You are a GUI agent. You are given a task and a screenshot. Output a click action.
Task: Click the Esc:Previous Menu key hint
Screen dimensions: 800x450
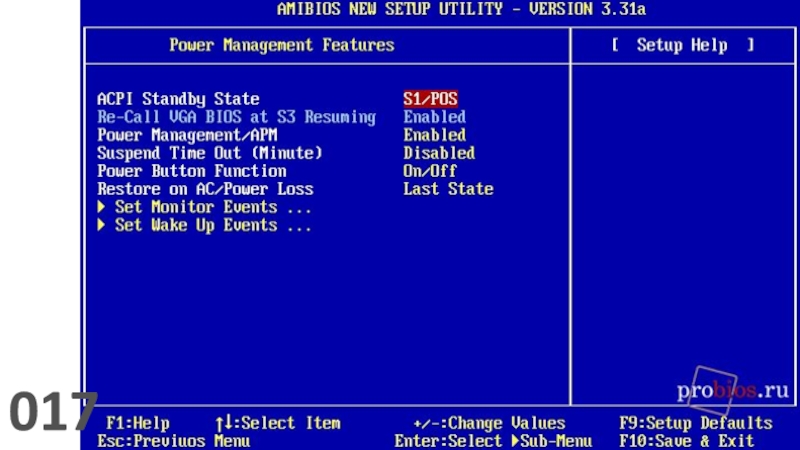tap(173, 441)
